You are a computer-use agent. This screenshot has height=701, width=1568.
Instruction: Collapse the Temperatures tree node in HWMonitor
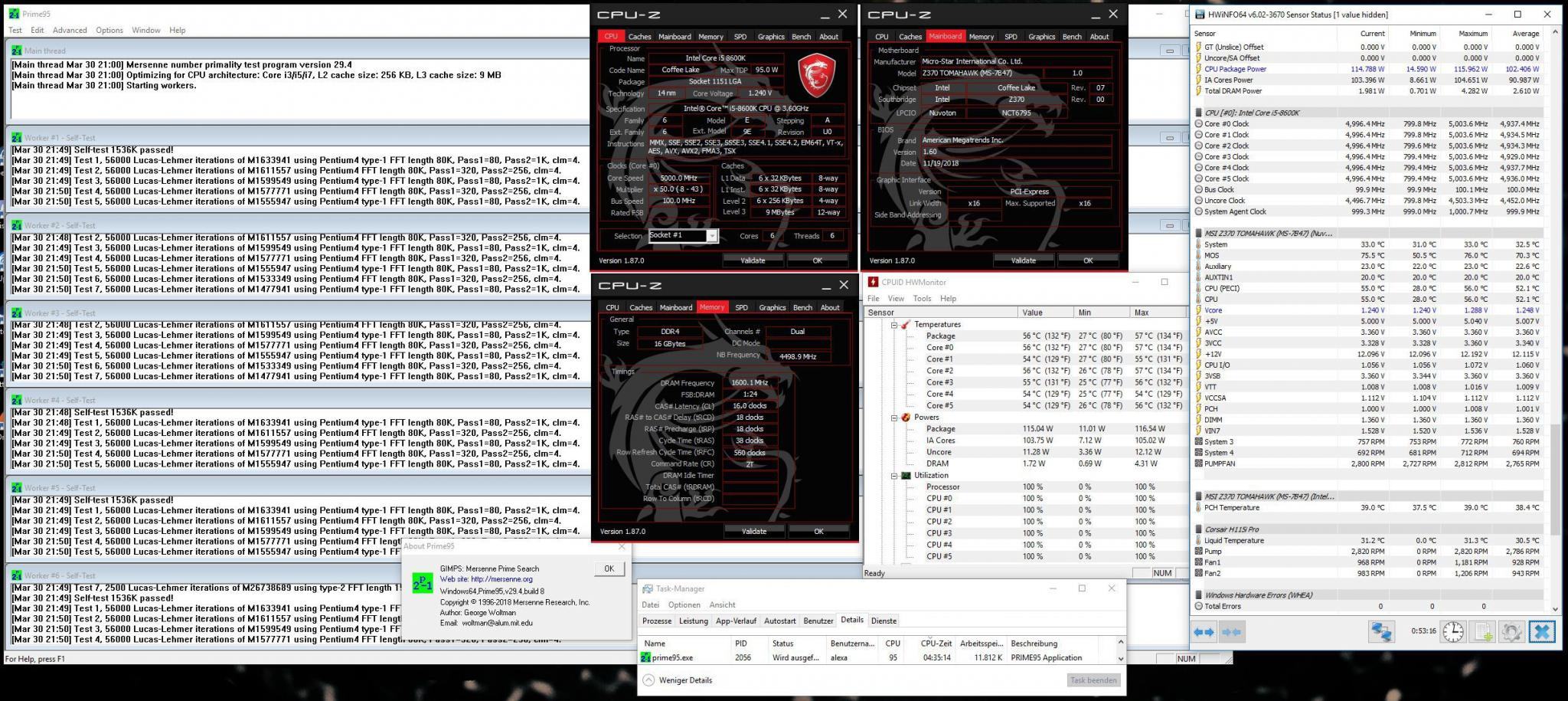893,325
